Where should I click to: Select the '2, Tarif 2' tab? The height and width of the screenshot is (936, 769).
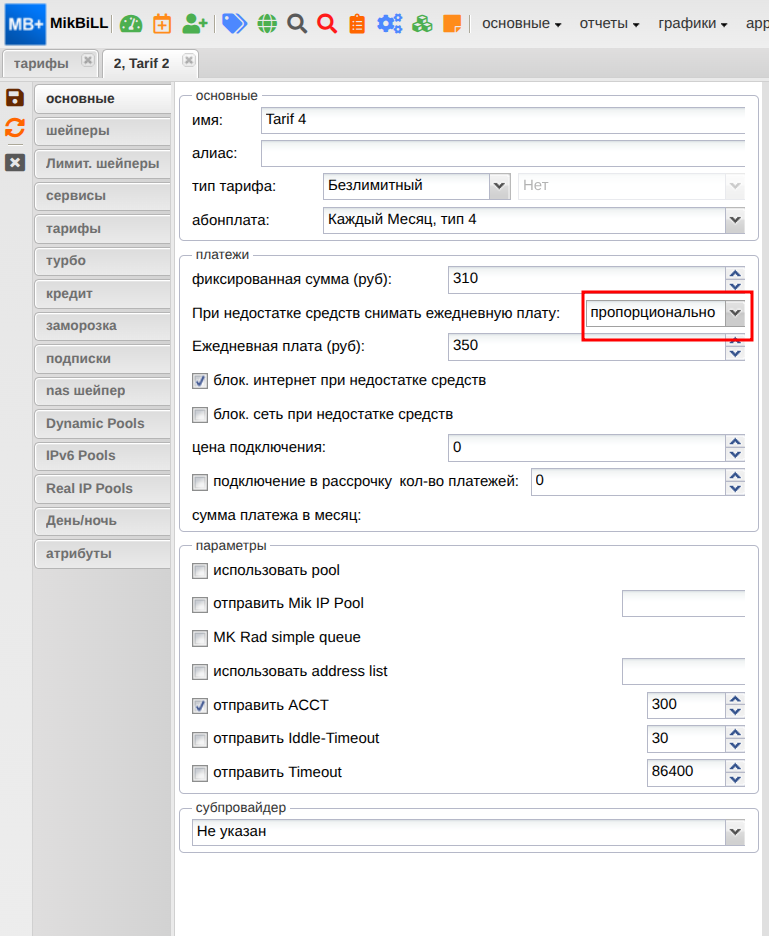click(x=142, y=63)
